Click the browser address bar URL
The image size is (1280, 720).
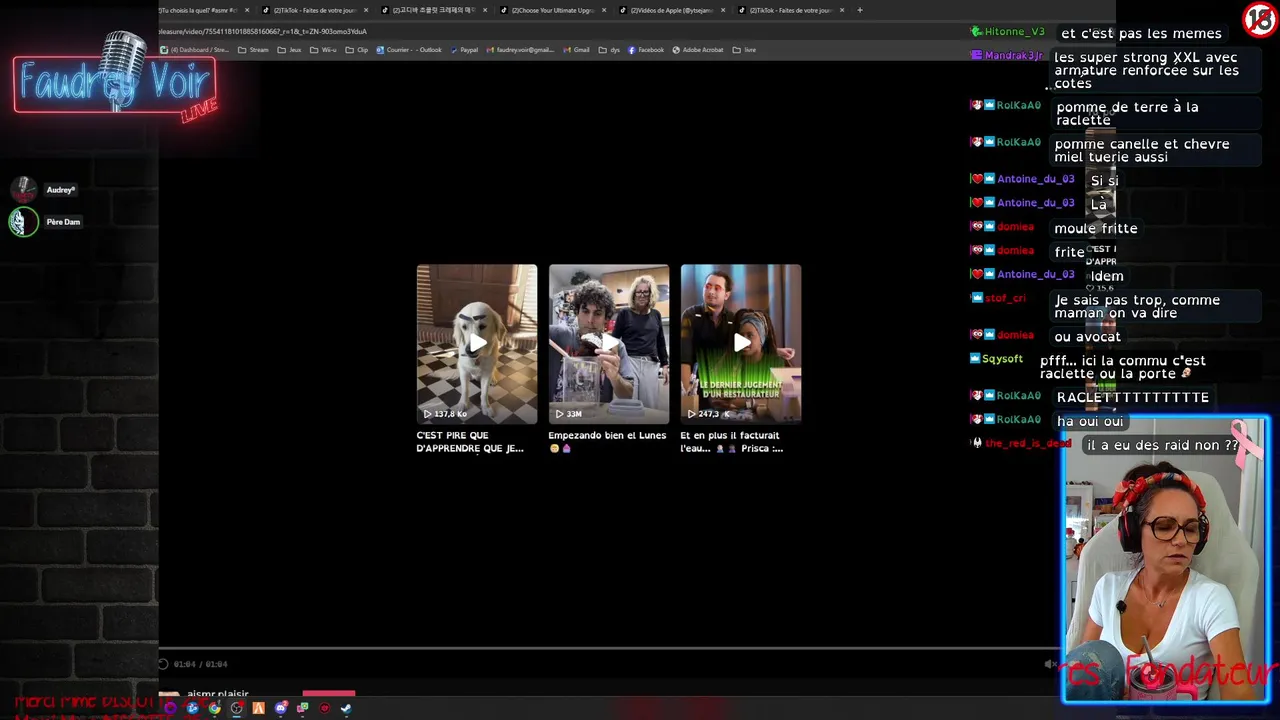(263, 31)
